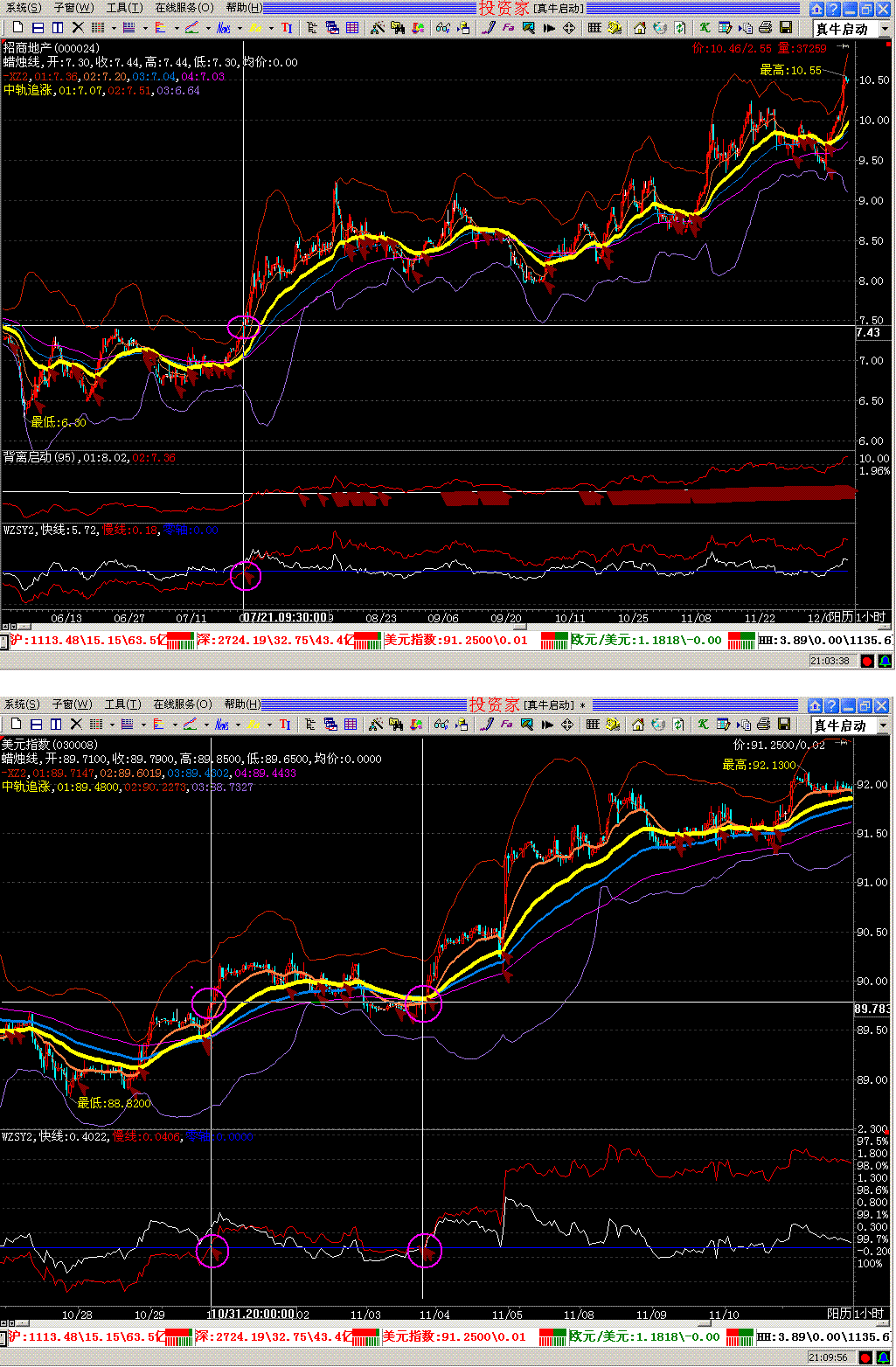Click 最高:10.55 label in top chart

tap(790, 70)
